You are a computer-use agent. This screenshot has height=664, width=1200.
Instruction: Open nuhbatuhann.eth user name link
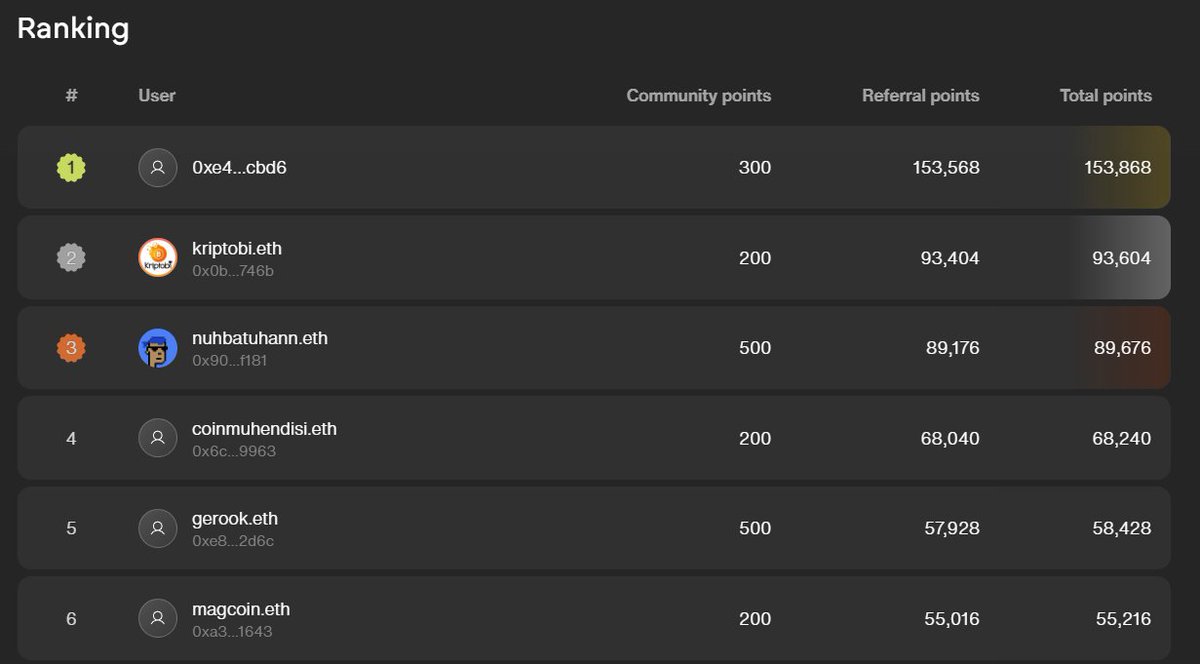tap(260, 338)
